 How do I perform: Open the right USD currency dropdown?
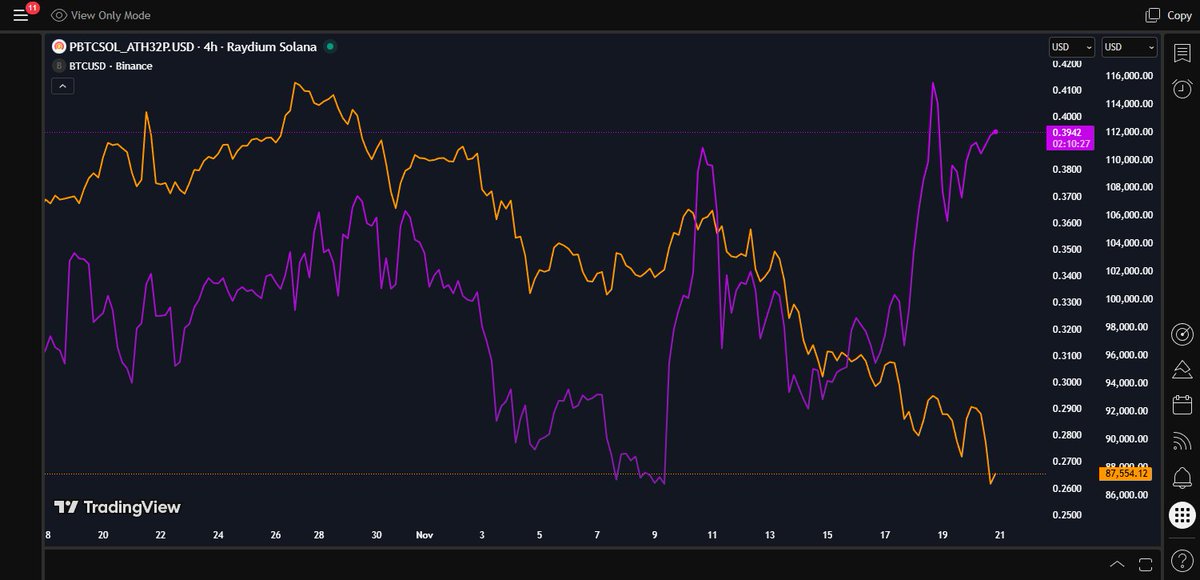tap(1129, 47)
